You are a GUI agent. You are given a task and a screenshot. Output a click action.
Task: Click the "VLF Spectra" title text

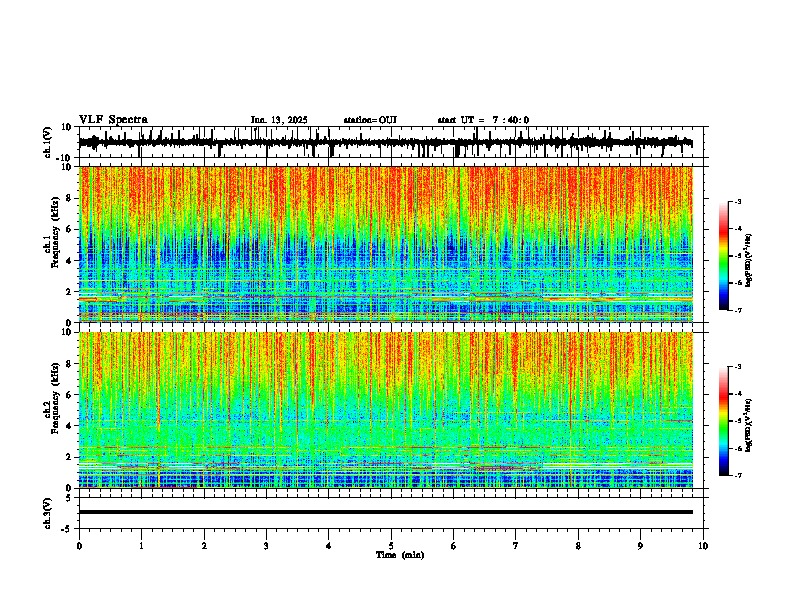point(113,120)
